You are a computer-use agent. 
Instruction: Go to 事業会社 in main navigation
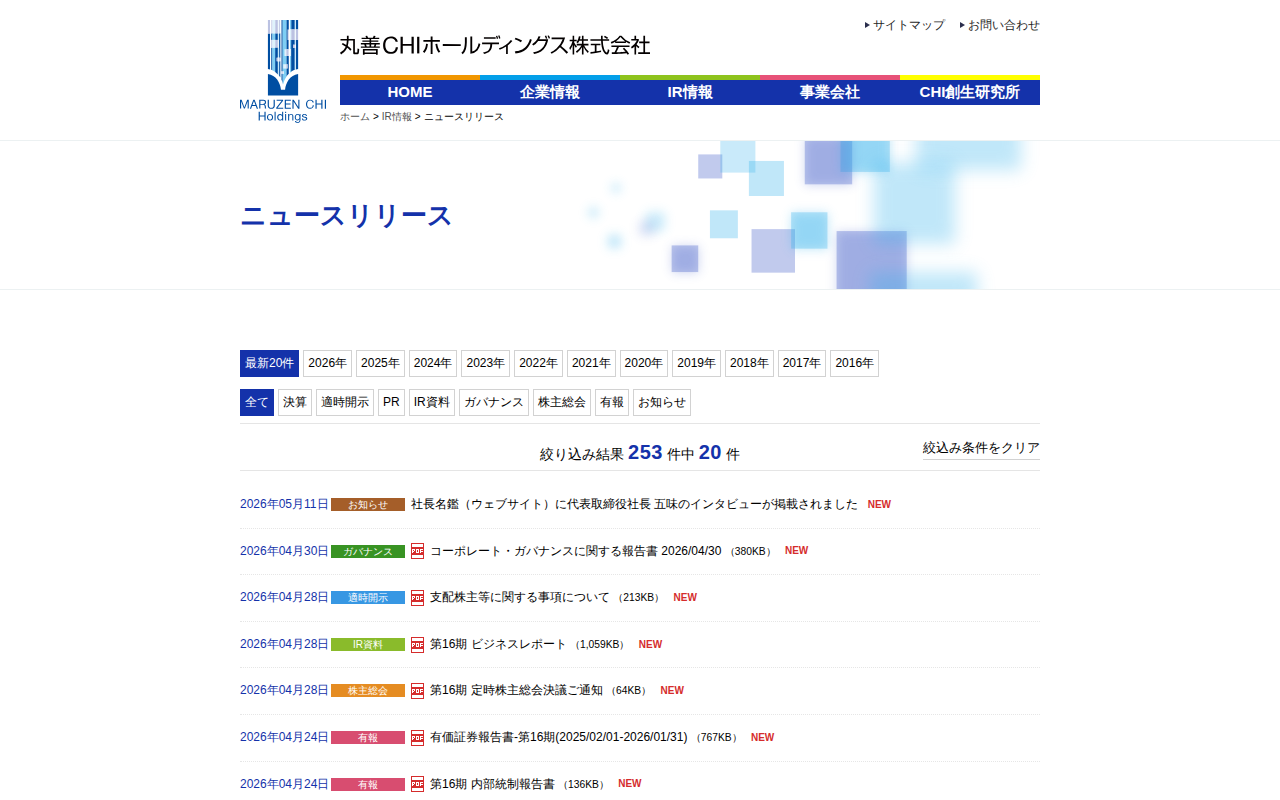point(830,92)
